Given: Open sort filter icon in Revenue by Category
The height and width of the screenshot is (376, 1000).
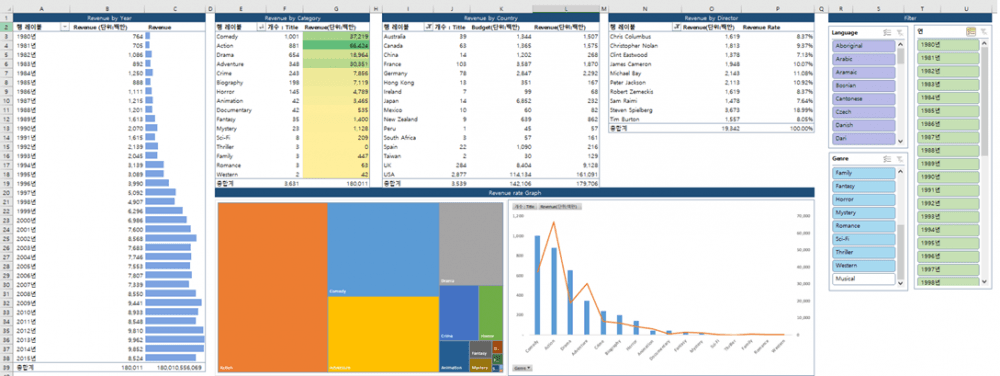Looking at the screenshot, I should [x=260, y=27].
